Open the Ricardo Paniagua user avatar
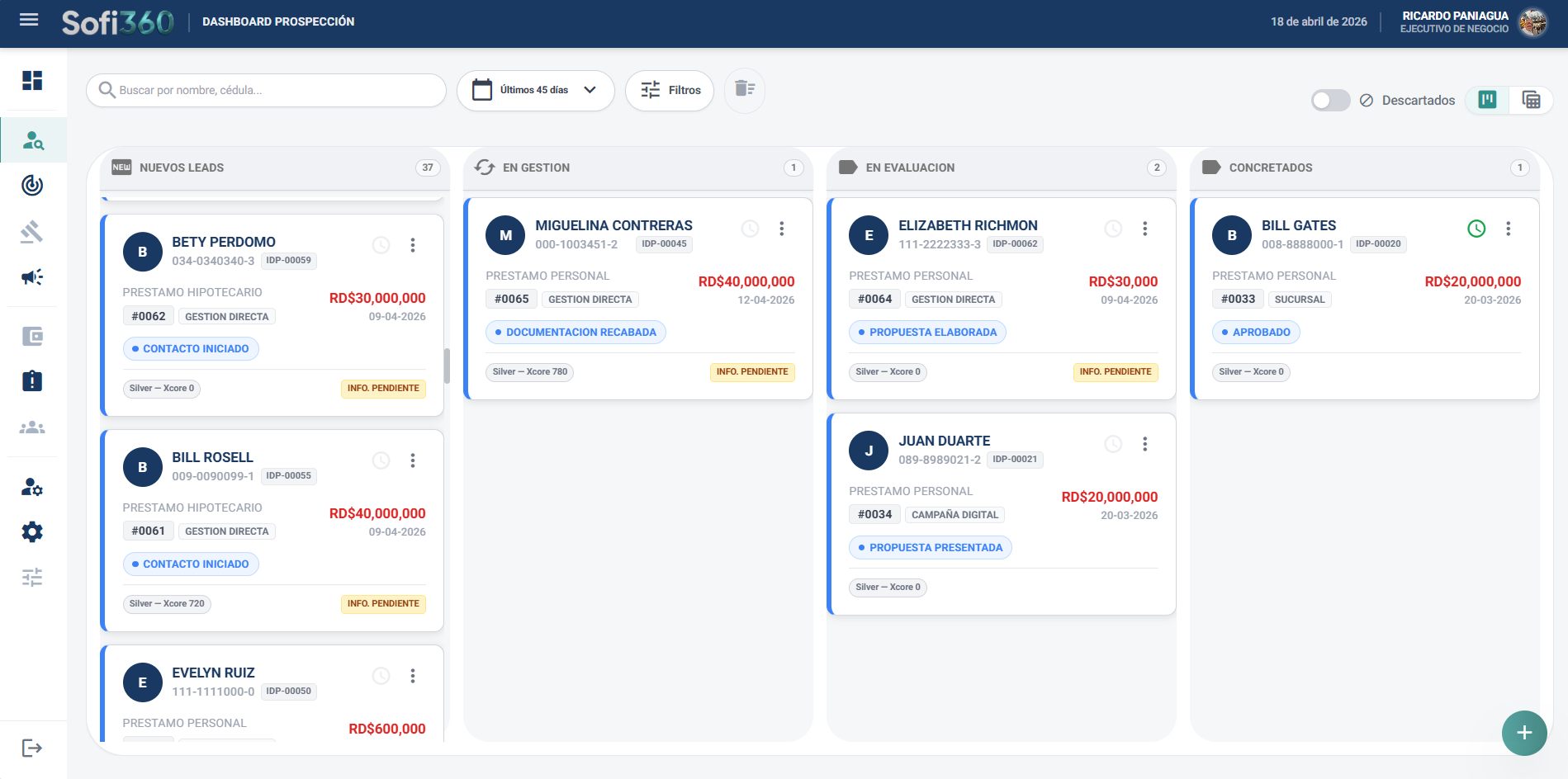The image size is (1568, 779). 1533,22
